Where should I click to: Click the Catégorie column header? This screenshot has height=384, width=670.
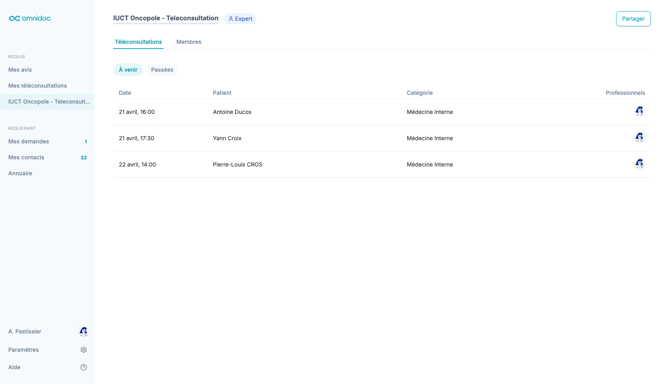point(420,93)
